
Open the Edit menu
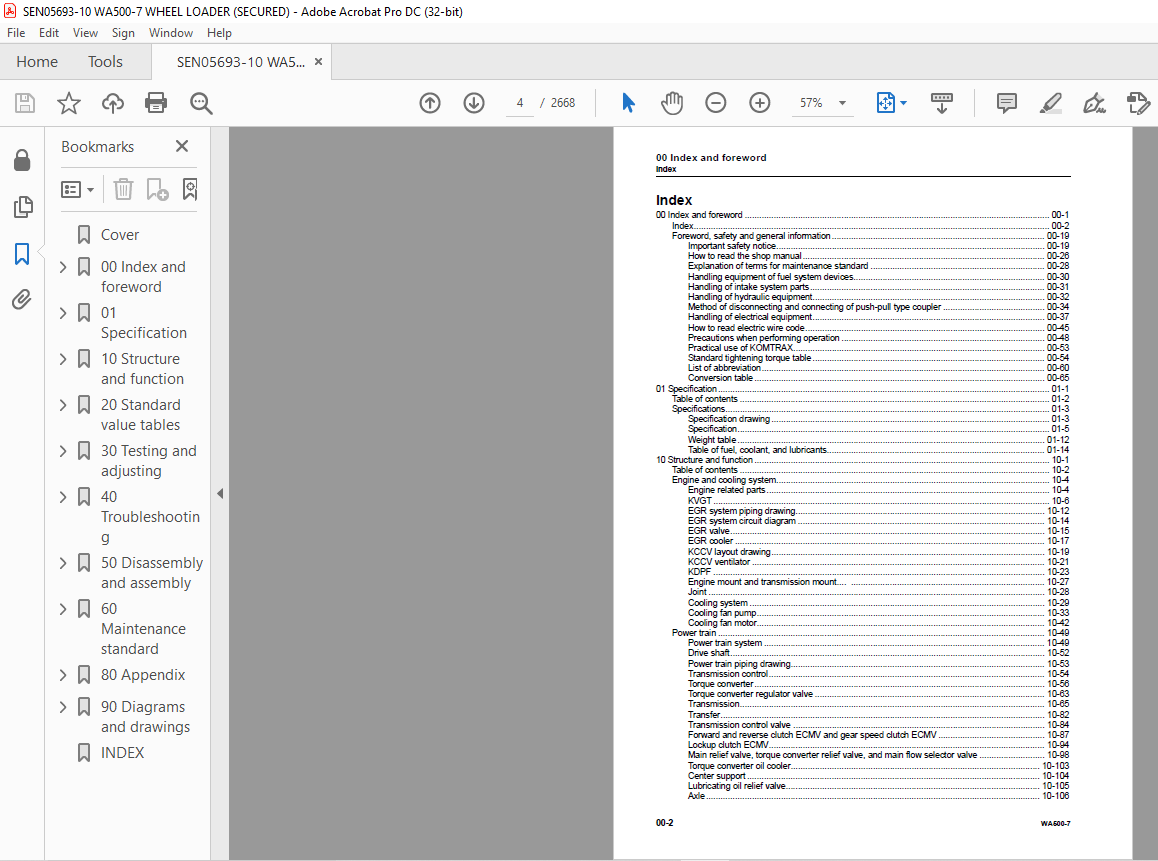[x=49, y=32]
